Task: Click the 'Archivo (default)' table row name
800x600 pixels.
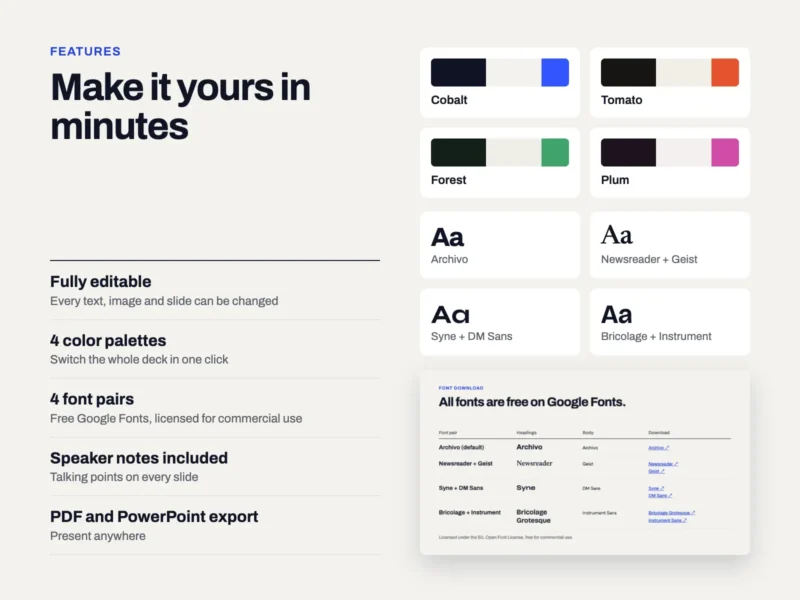Action: point(461,447)
